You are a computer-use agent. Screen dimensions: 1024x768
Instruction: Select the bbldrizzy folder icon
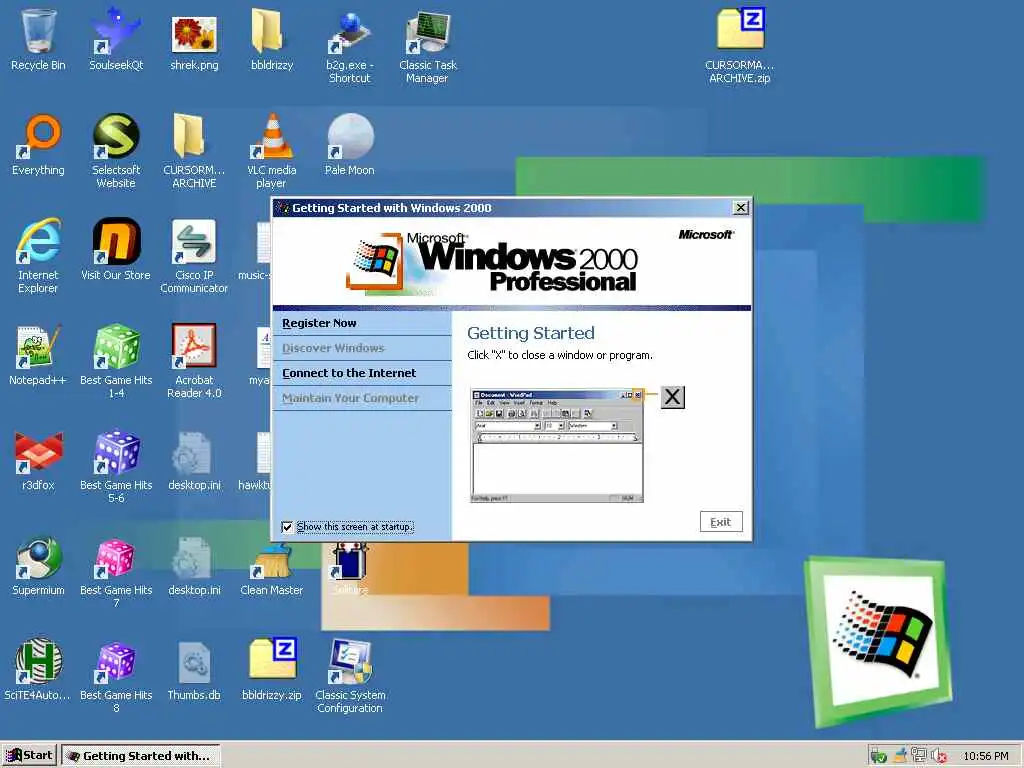click(x=266, y=30)
